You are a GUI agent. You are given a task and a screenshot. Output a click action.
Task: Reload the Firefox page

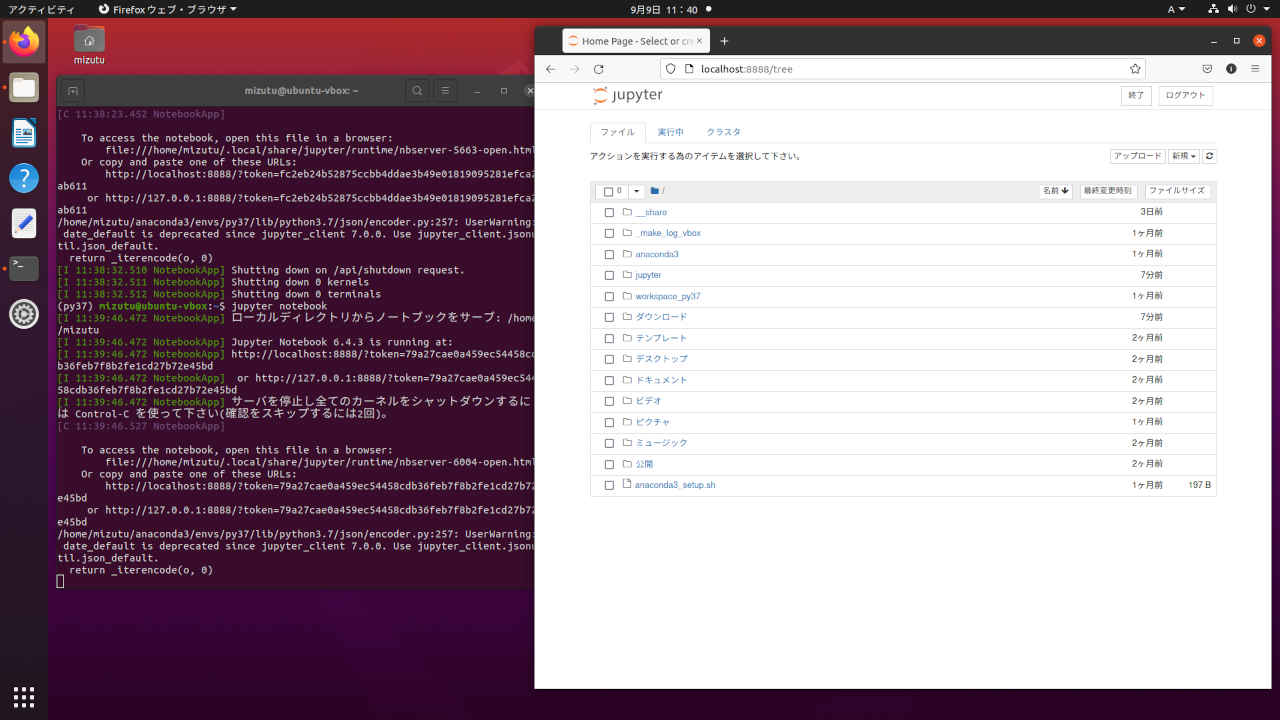598,69
